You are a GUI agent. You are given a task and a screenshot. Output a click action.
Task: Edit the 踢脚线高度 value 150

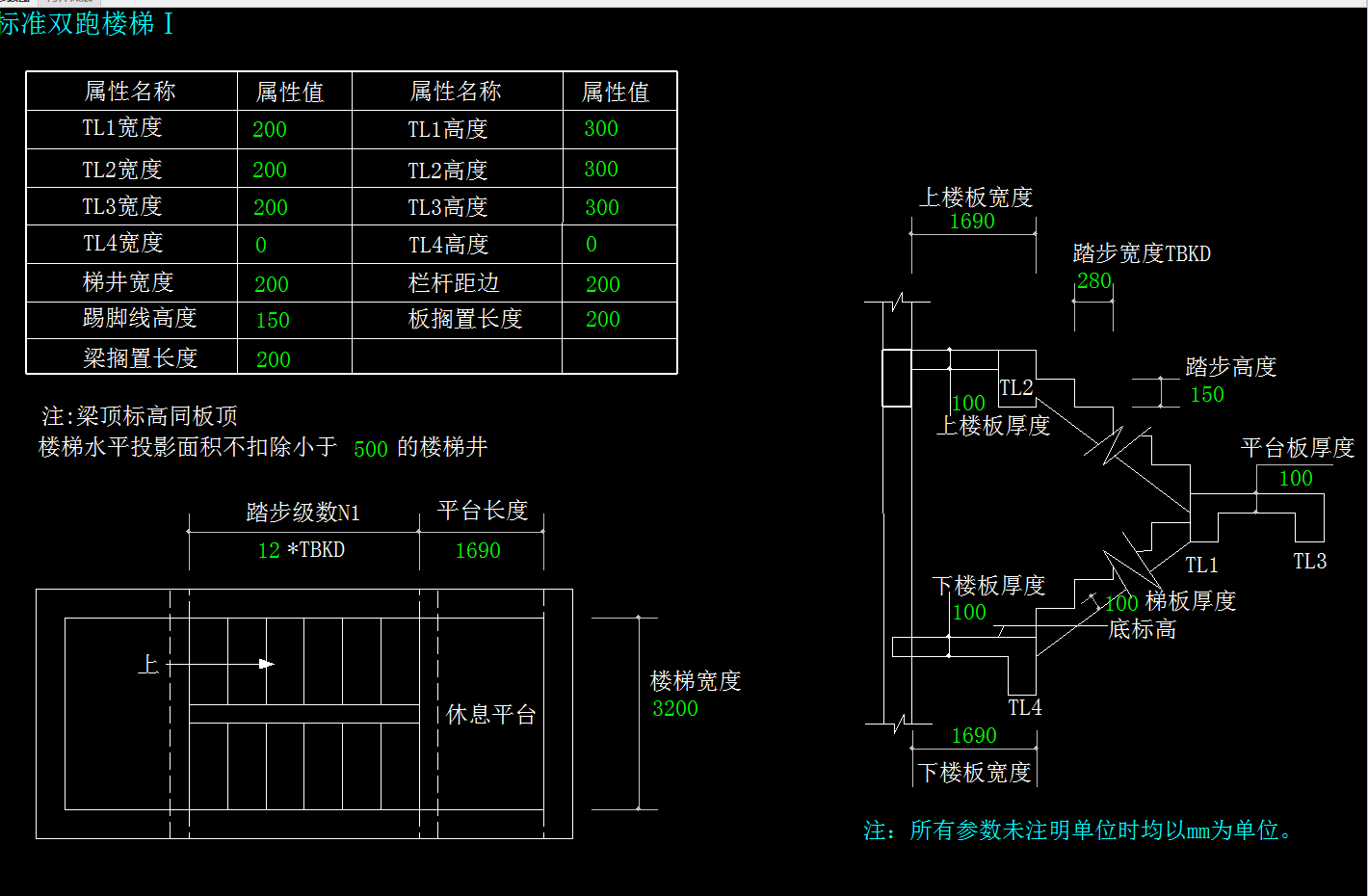[x=273, y=320]
